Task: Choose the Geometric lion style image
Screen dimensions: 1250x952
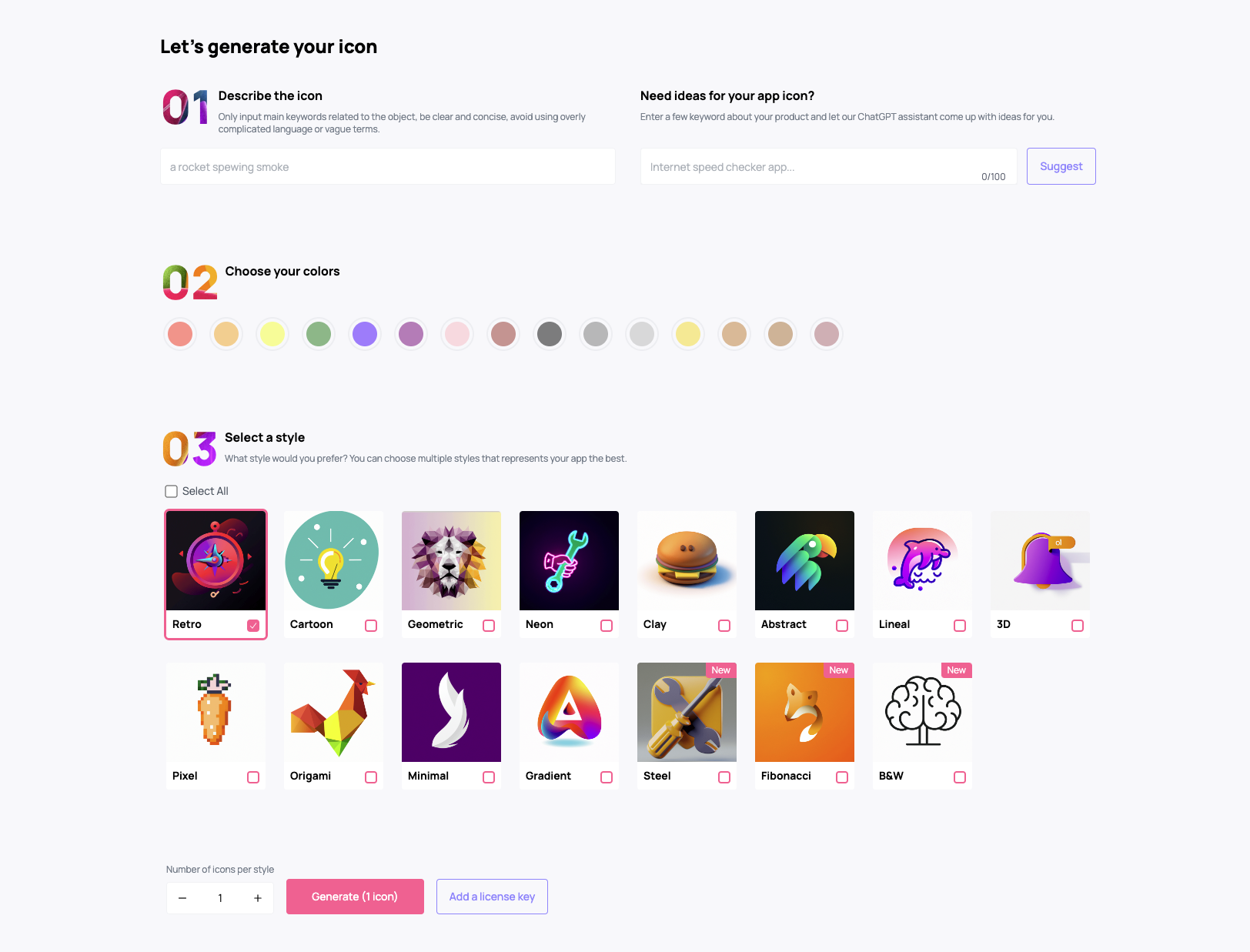Action: 451,560
